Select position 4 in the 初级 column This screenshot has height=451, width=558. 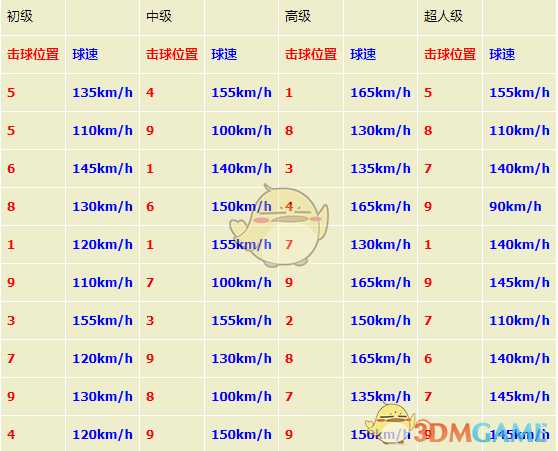point(11,434)
